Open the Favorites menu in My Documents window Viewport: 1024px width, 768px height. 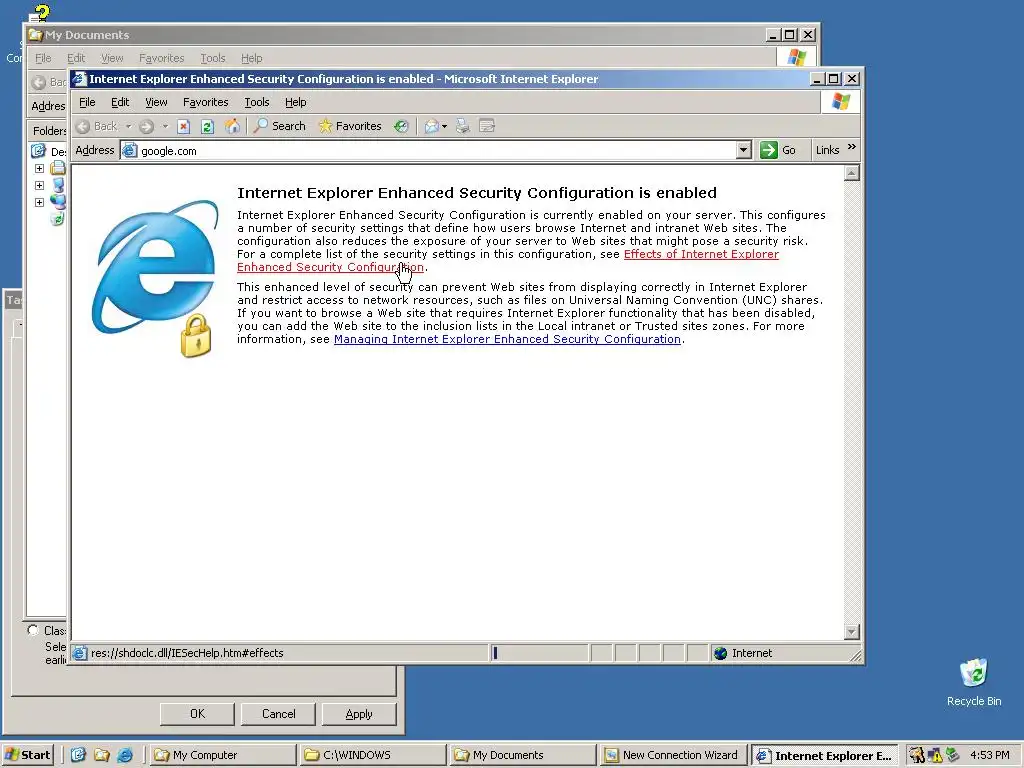(161, 58)
